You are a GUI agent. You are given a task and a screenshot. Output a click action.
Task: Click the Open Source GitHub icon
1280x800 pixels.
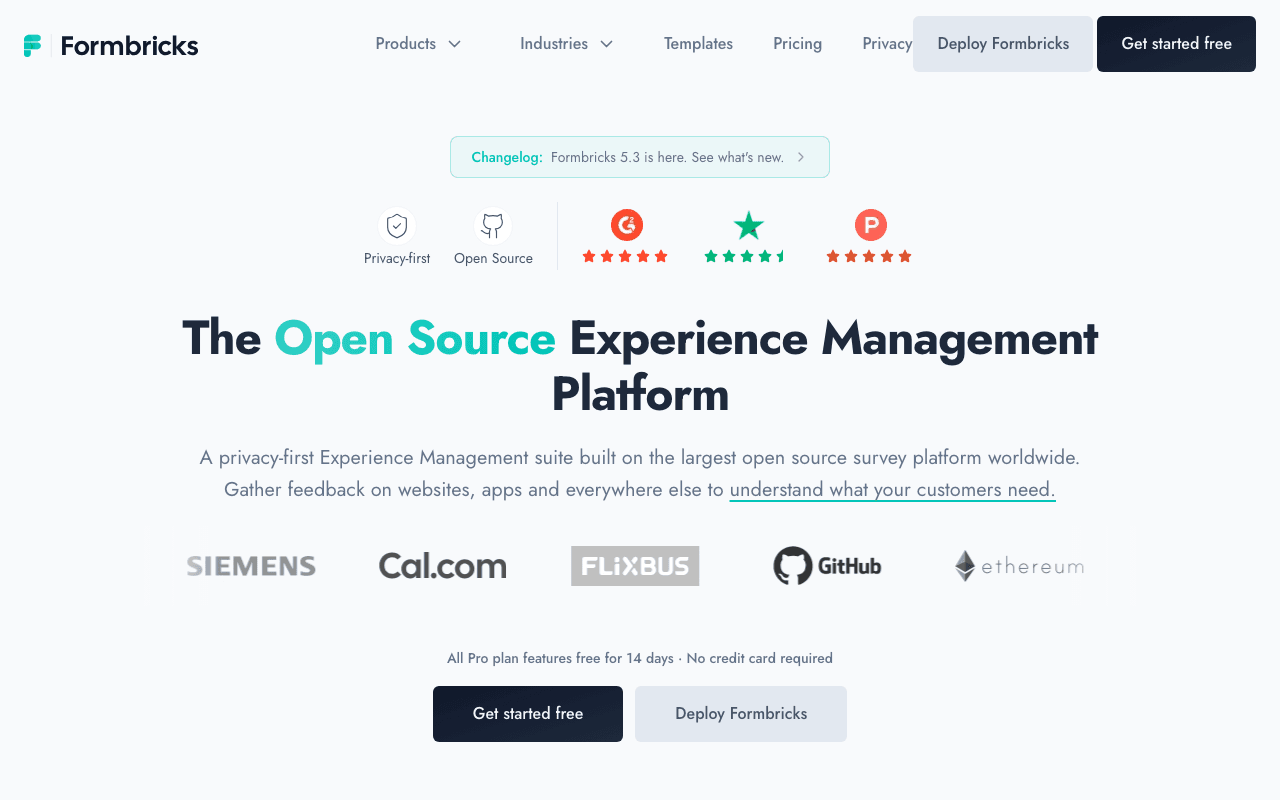(x=492, y=225)
